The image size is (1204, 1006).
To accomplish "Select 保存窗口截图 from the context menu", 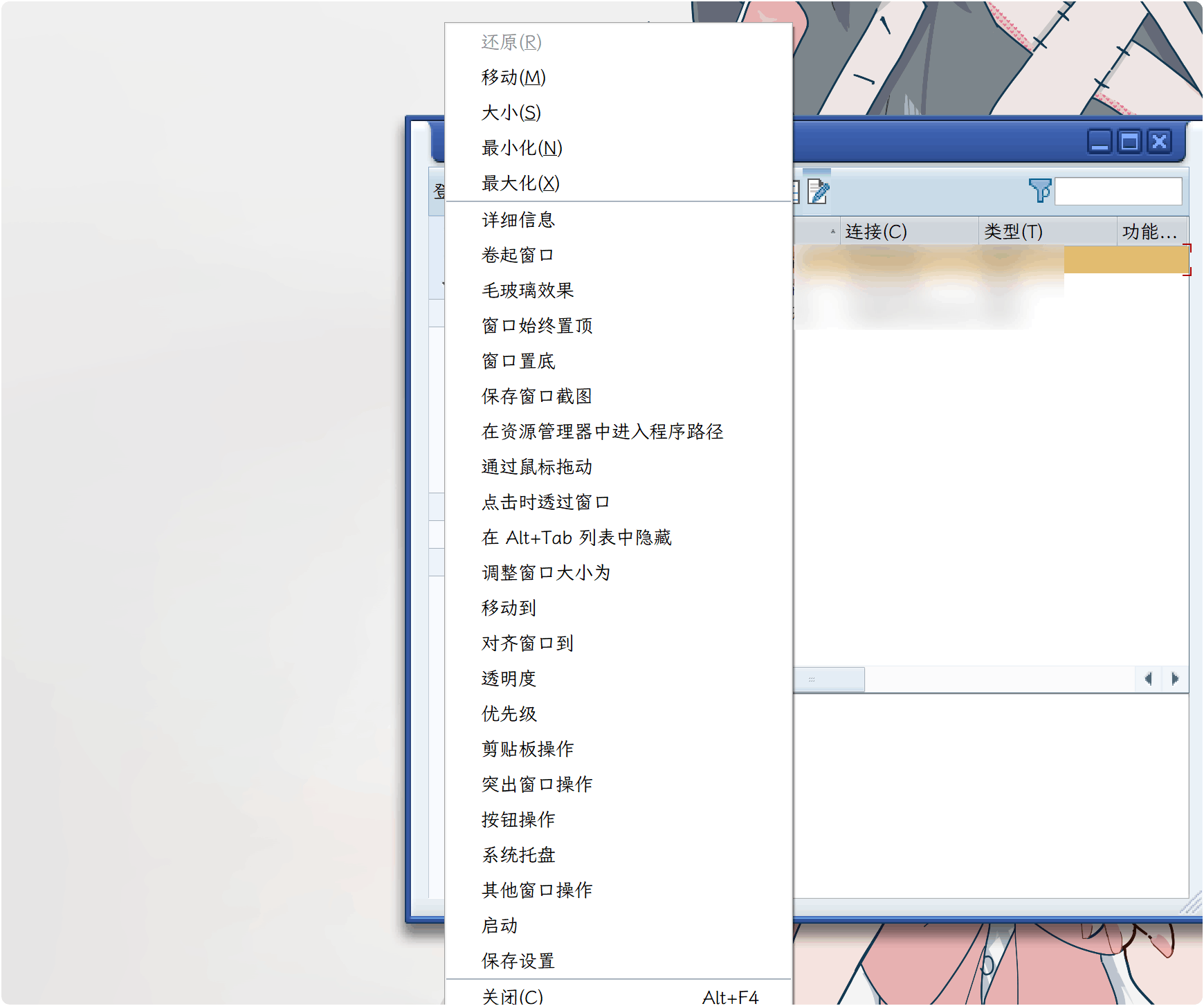I will point(537,396).
